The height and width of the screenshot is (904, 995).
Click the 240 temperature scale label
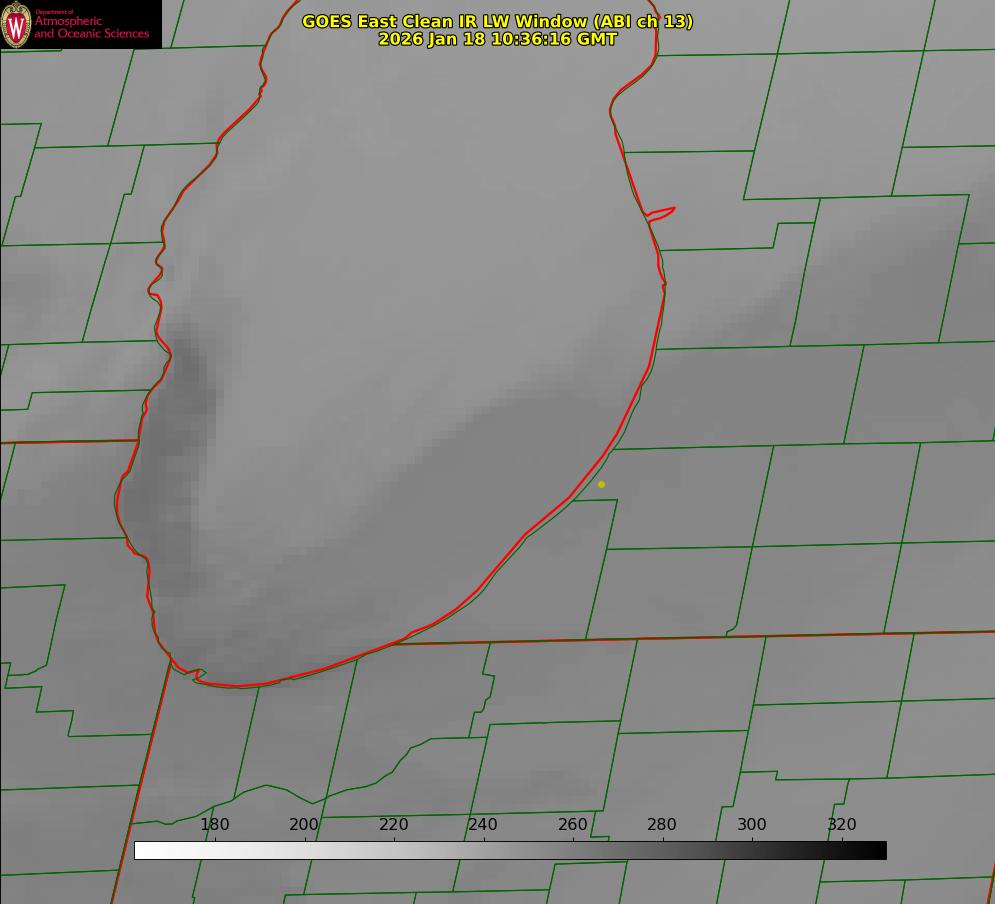click(x=483, y=825)
